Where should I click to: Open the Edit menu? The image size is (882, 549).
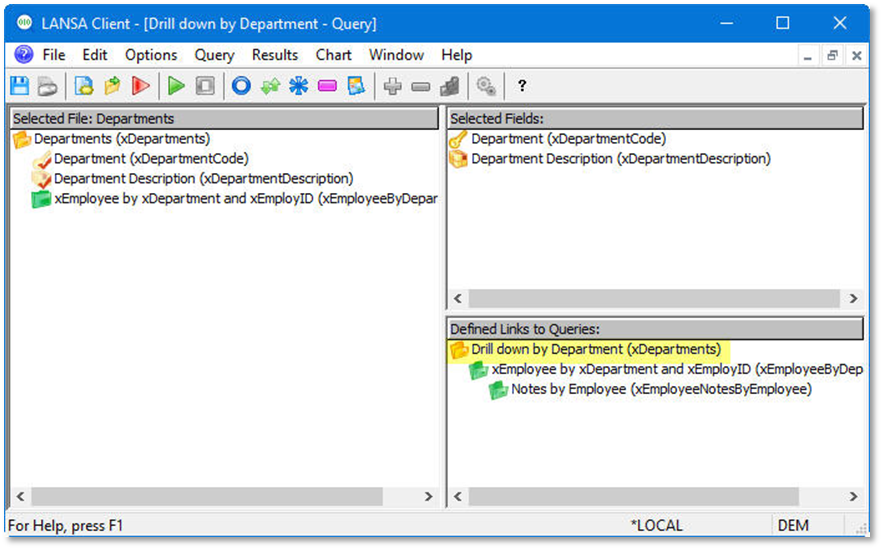point(94,55)
